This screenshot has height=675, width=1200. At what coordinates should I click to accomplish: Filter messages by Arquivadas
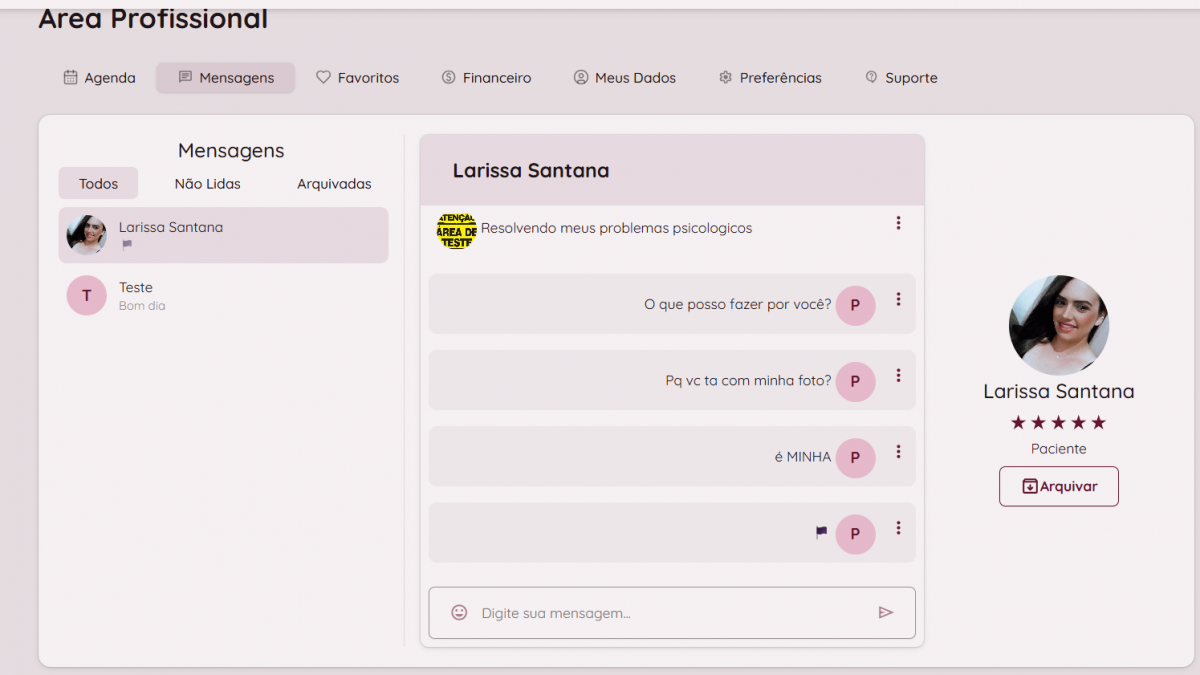click(x=334, y=184)
